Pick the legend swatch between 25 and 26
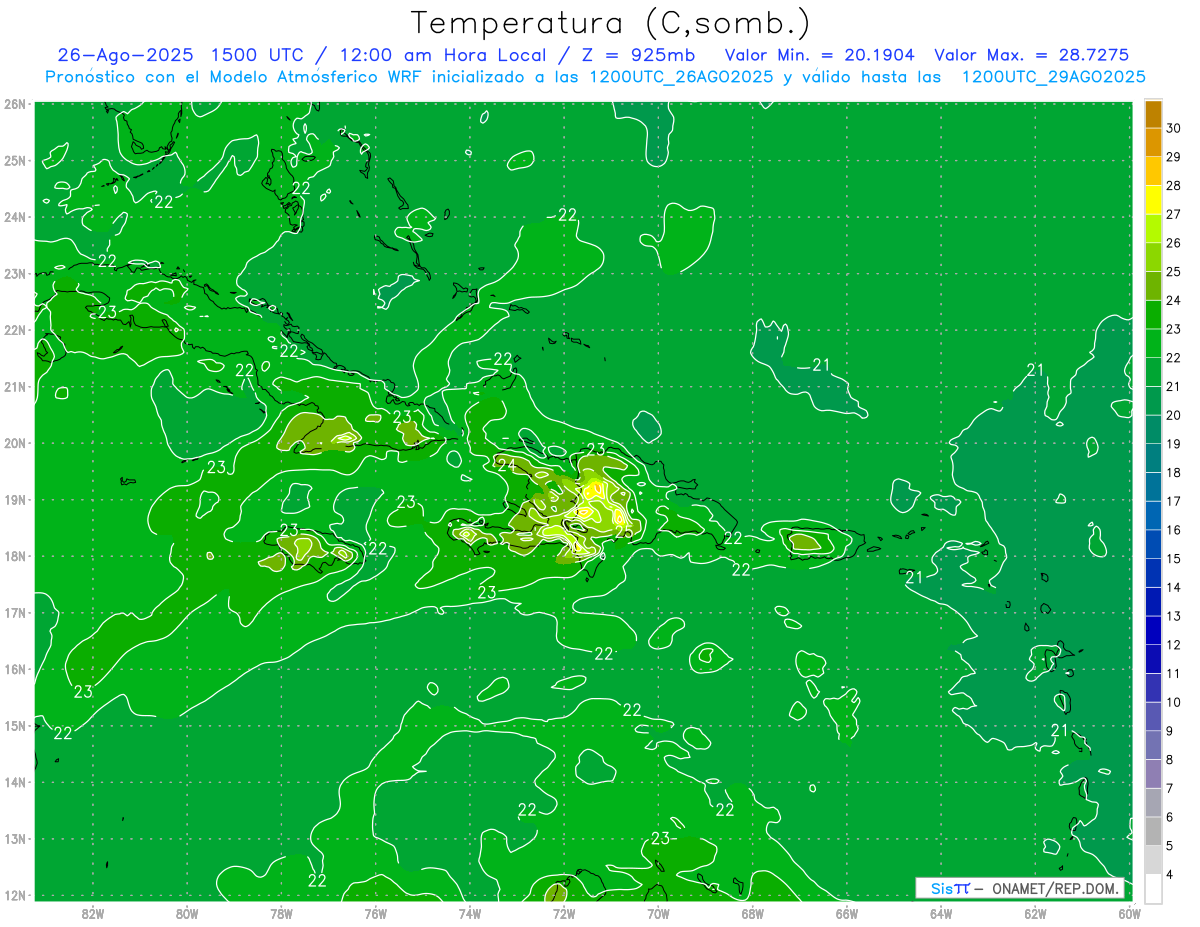The height and width of the screenshot is (927, 1200). [x=1153, y=258]
